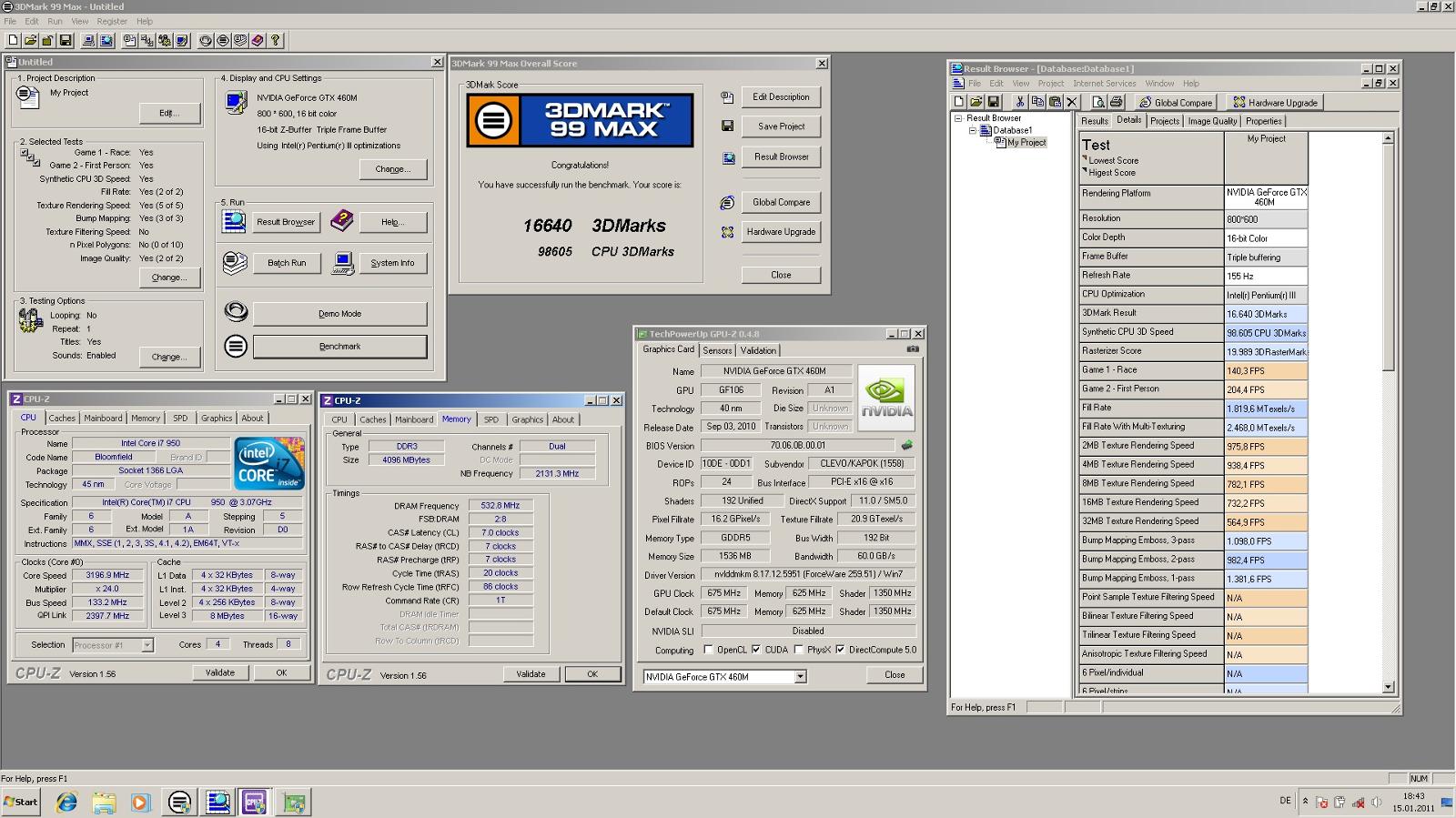1456x818 pixels.
Task: Collapse the Database1 tree node
Action: (972, 130)
